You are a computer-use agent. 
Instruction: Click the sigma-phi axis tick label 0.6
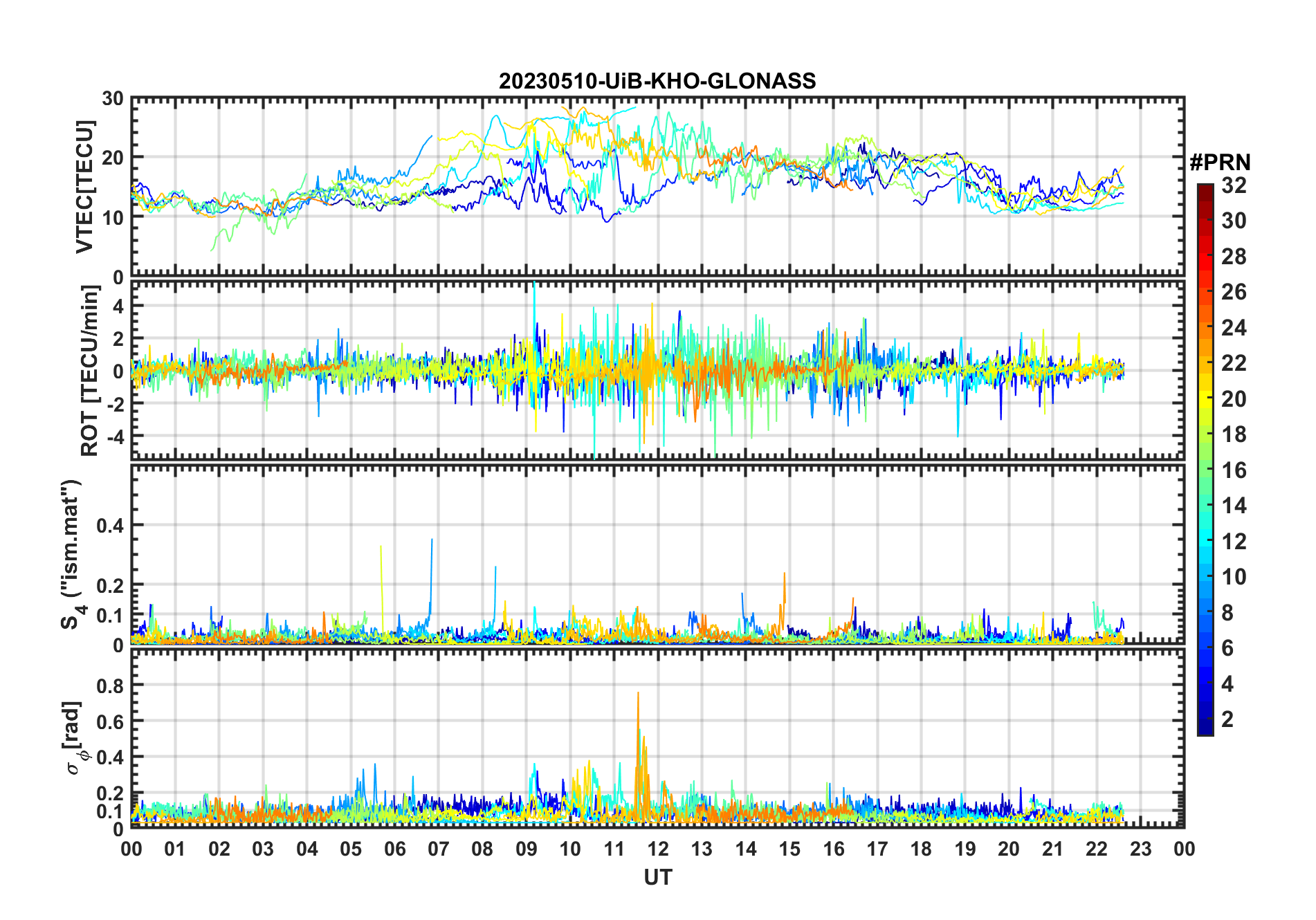(110, 721)
